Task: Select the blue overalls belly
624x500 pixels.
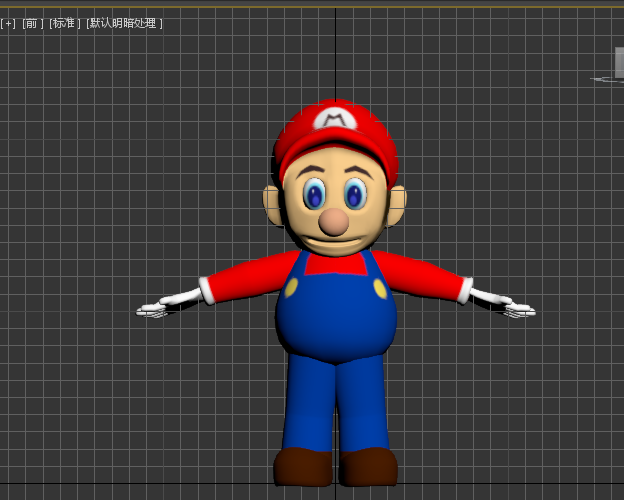Action: click(335, 320)
